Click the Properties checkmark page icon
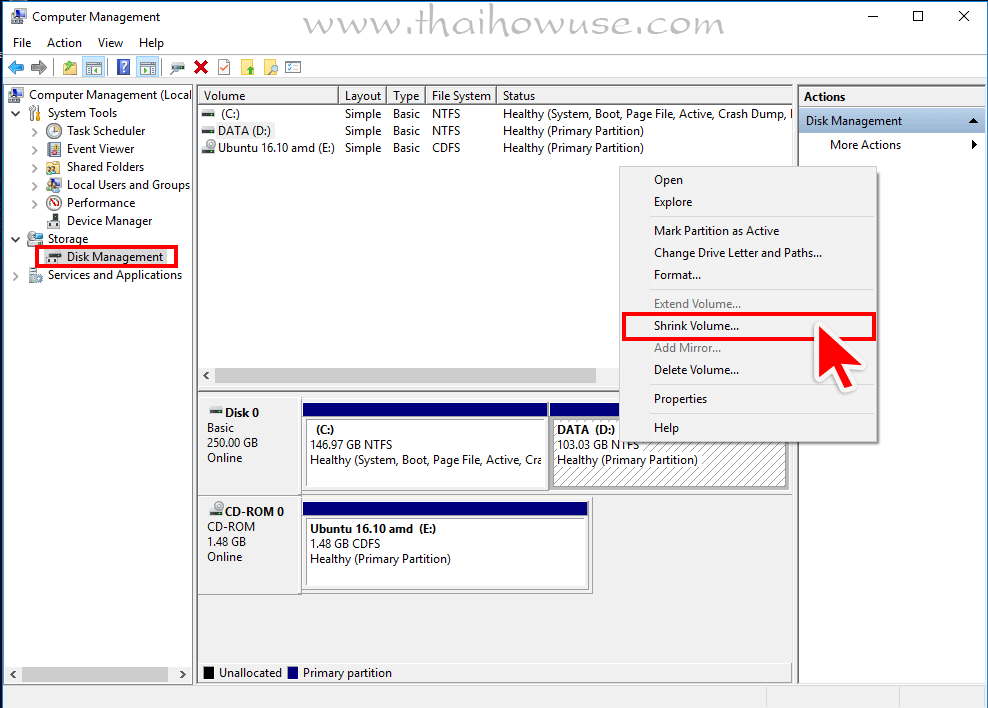Image resolution: width=988 pixels, height=708 pixels. (224, 67)
